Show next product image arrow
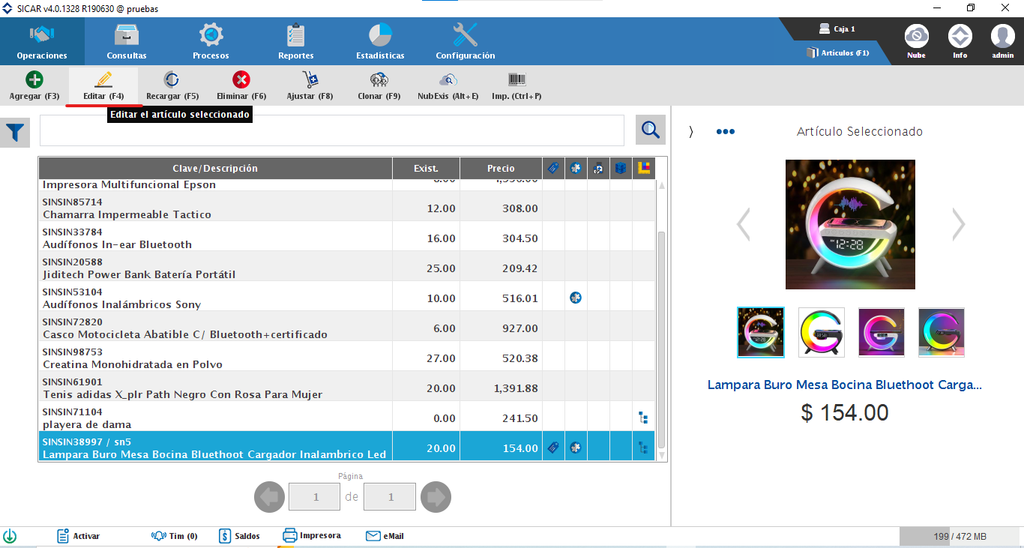Viewport: 1024px width, 548px height. click(957, 225)
